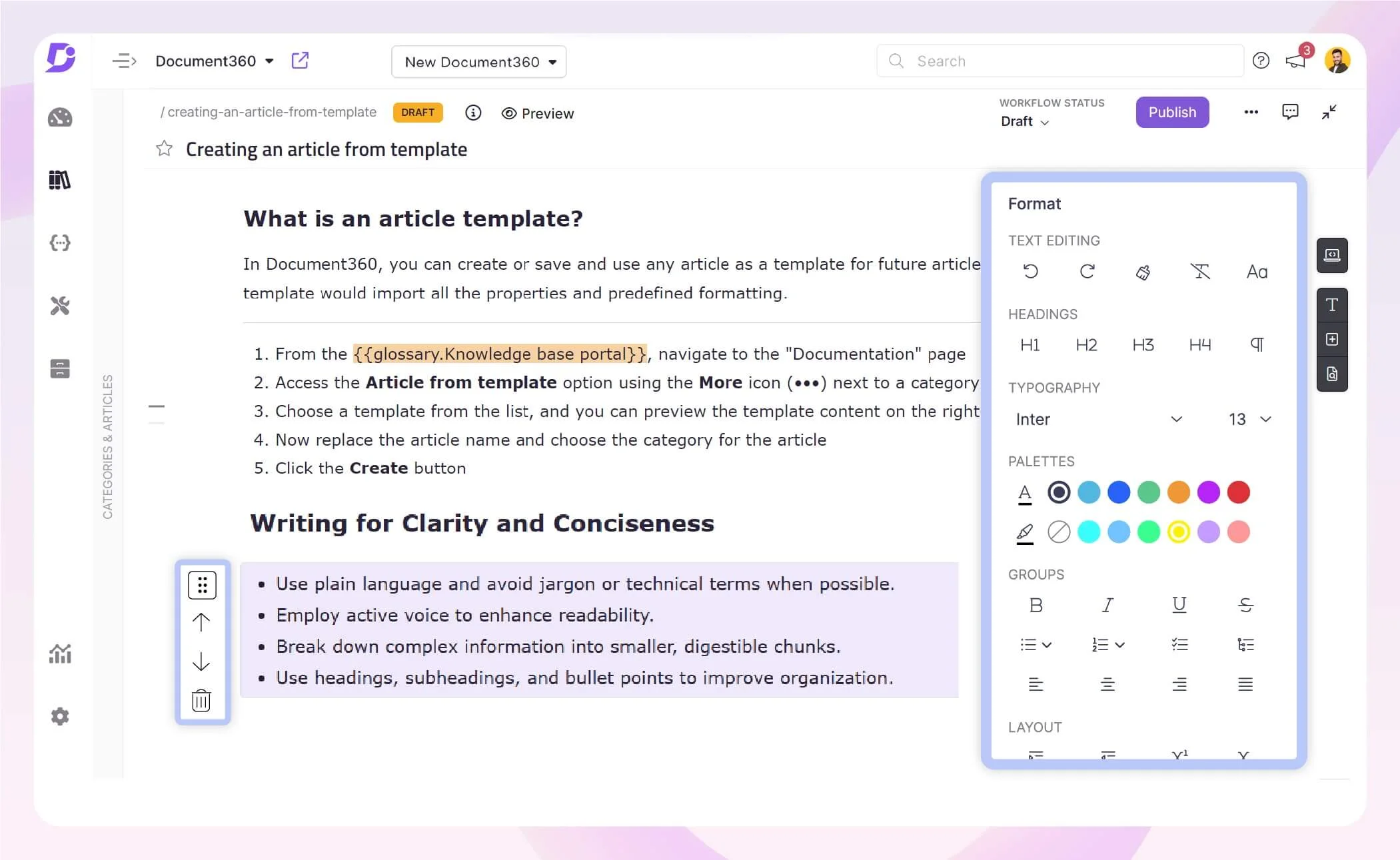Screen dimensions: 1400x860
Task: Click the Undo icon in Text Editing
Action: (x=1030, y=271)
